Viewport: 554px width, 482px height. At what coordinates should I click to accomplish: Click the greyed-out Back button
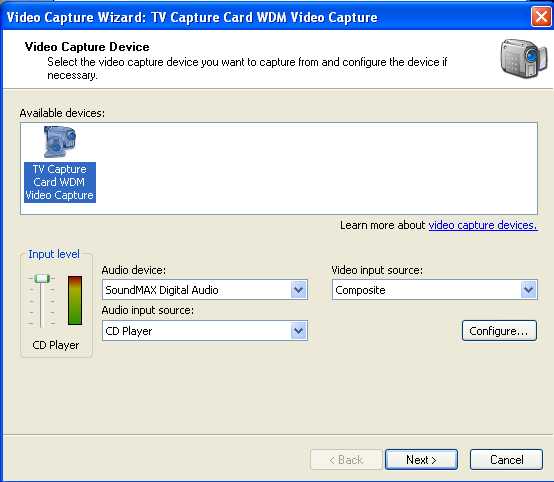click(x=346, y=460)
